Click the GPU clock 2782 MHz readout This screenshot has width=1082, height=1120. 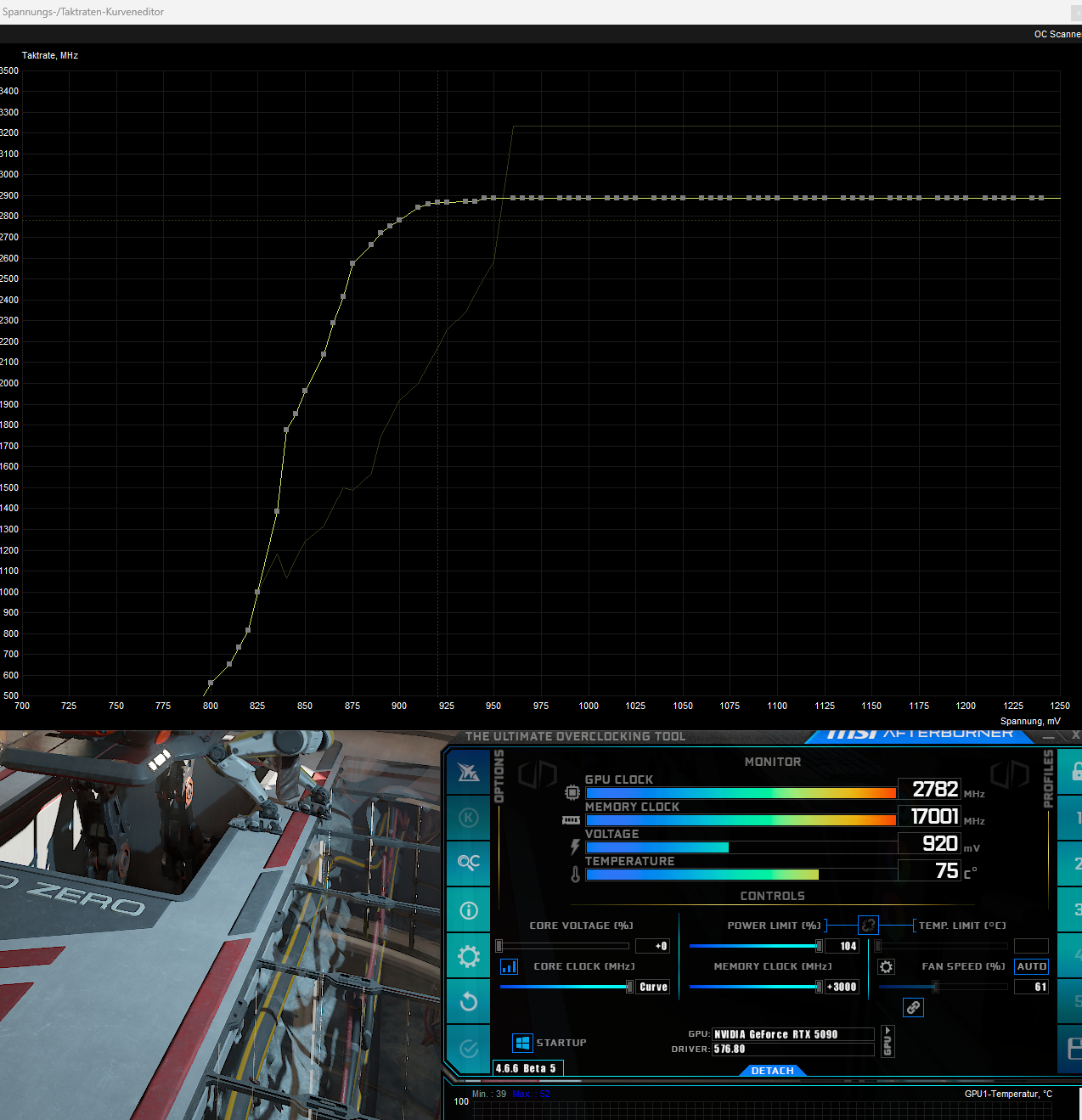929,789
